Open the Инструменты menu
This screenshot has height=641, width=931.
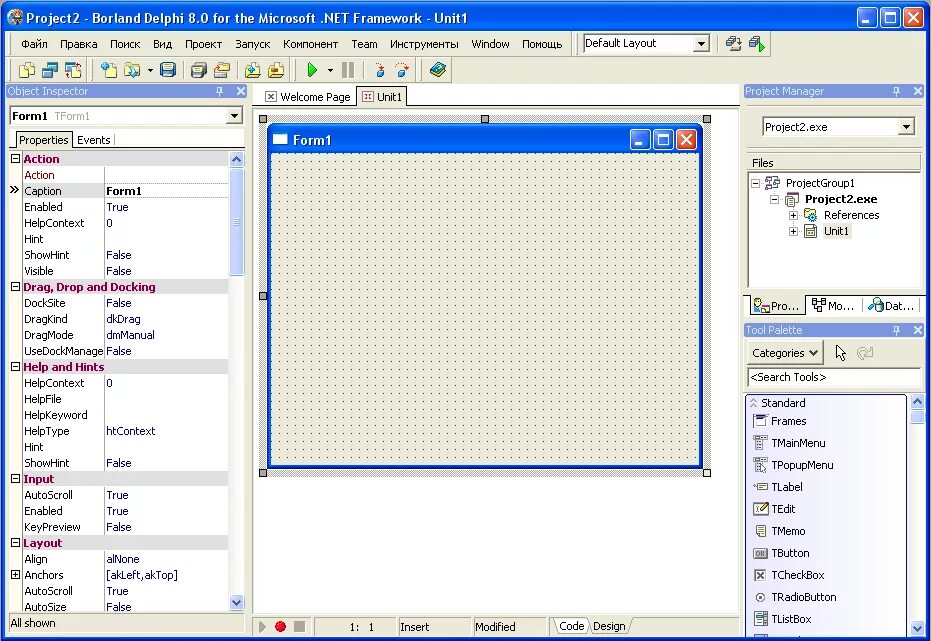click(424, 44)
